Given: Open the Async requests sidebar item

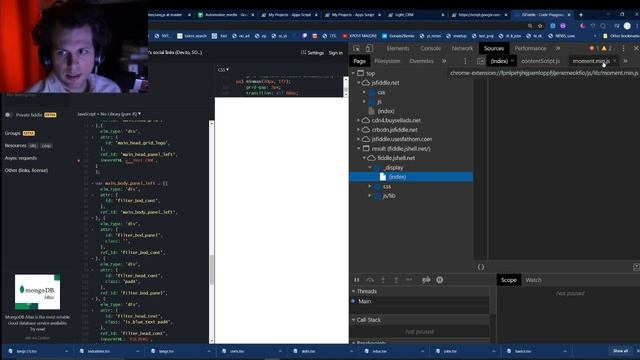Looking at the screenshot, I should [x=20, y=158].
